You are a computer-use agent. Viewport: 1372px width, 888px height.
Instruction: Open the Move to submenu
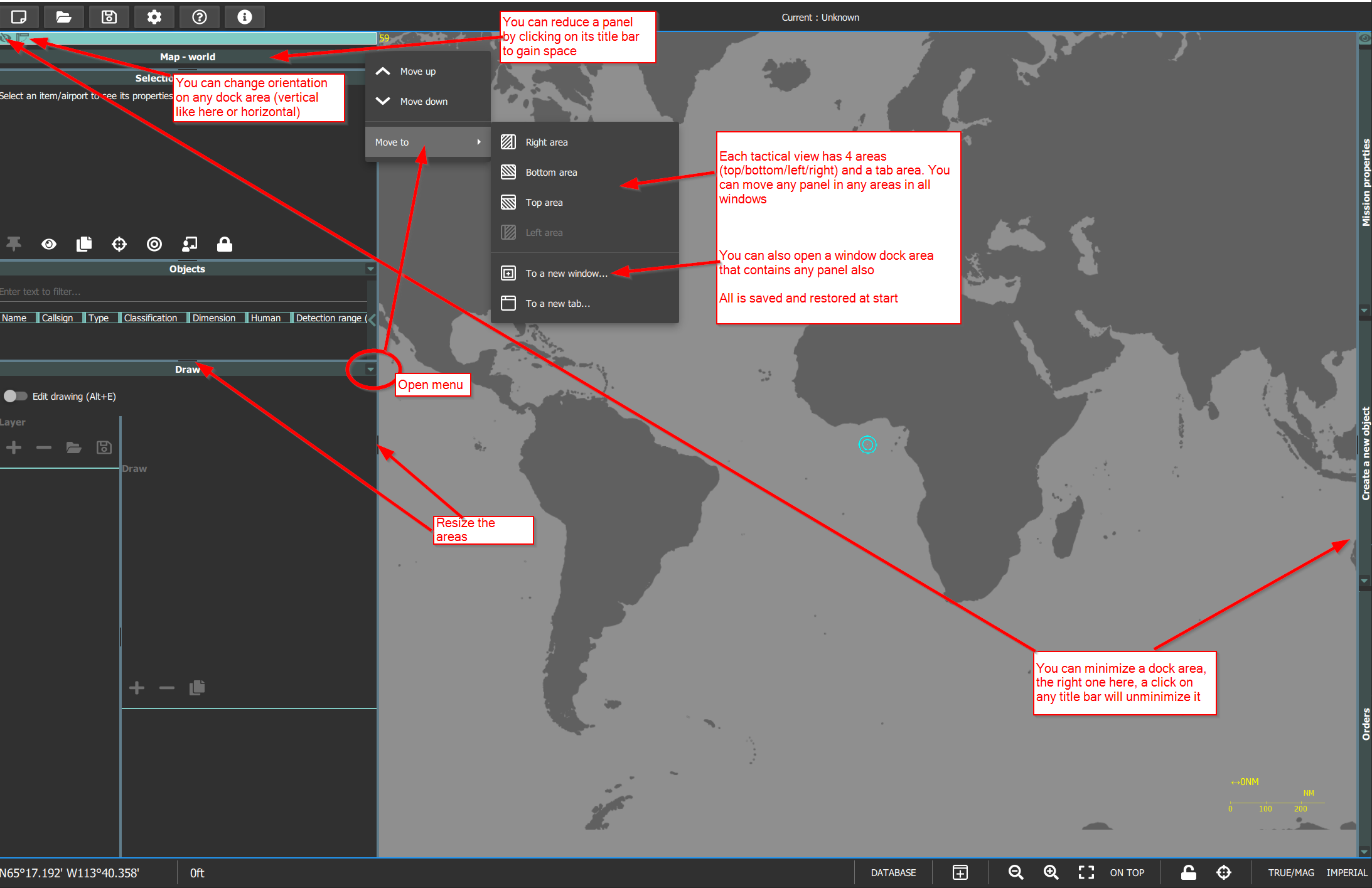[427, 142]
